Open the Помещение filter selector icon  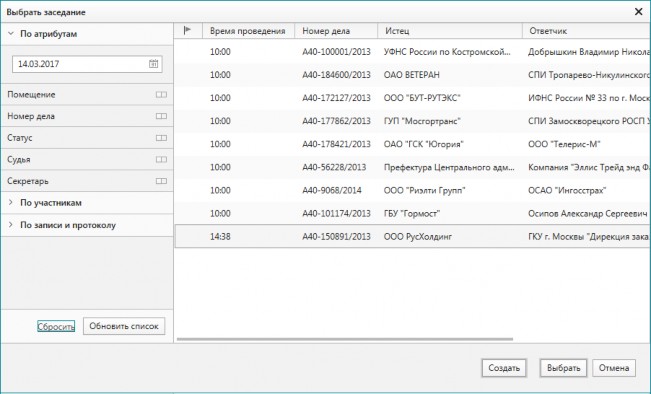tap(161, 95)
